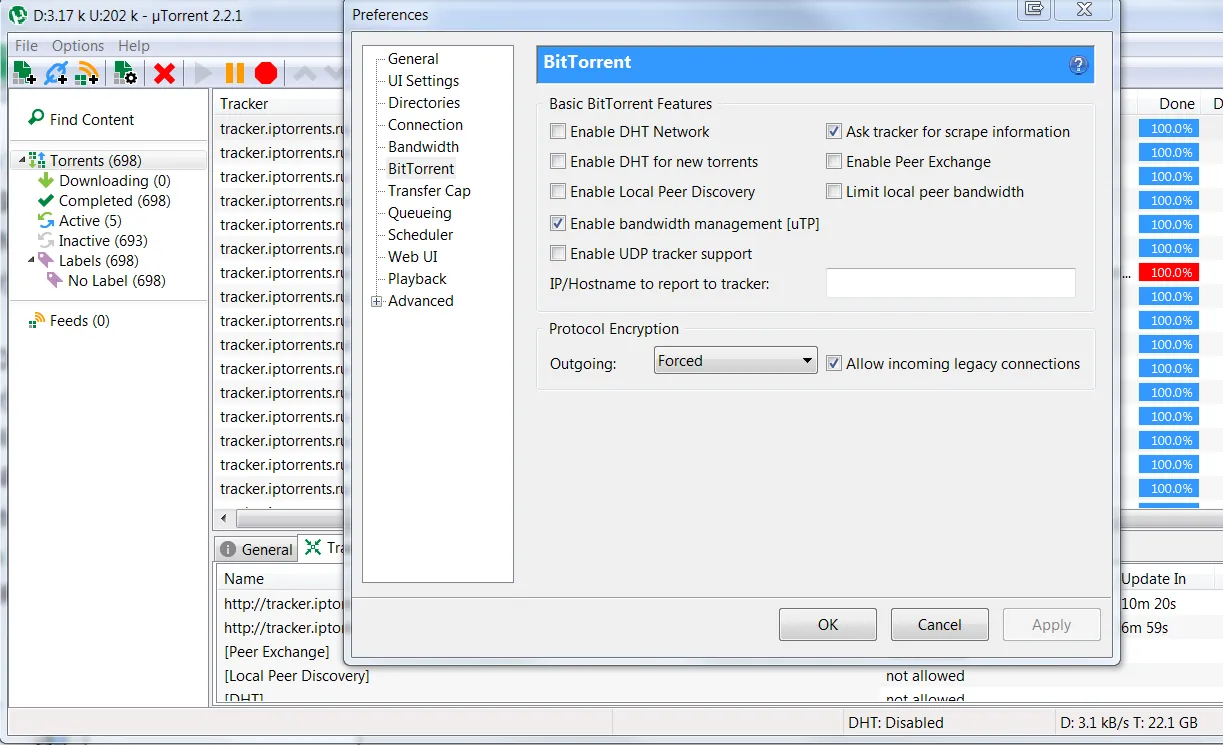
Task: Click the info icon on the lower General tab
Action: click(228, 549)
